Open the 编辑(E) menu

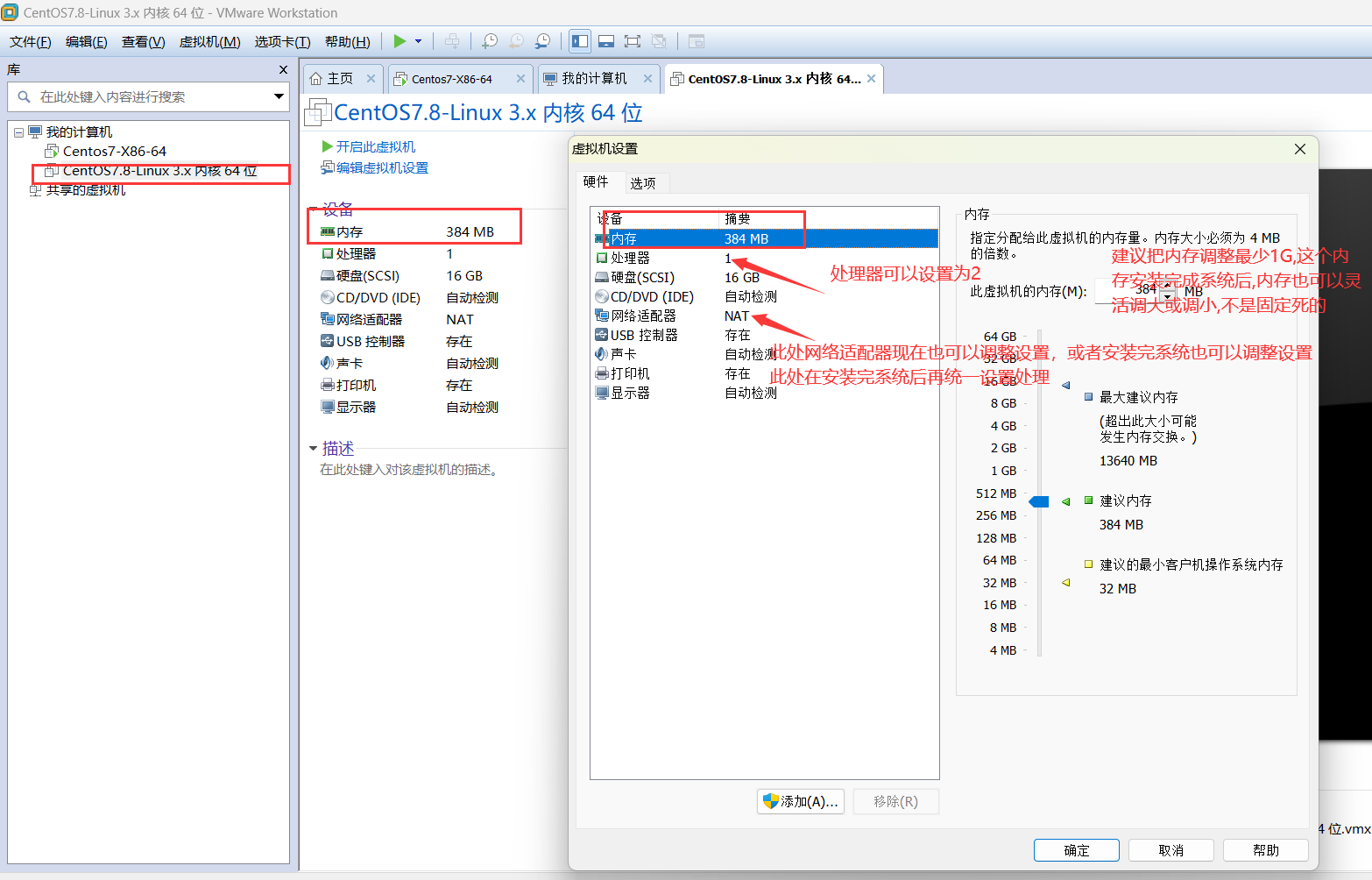point(87,42)
